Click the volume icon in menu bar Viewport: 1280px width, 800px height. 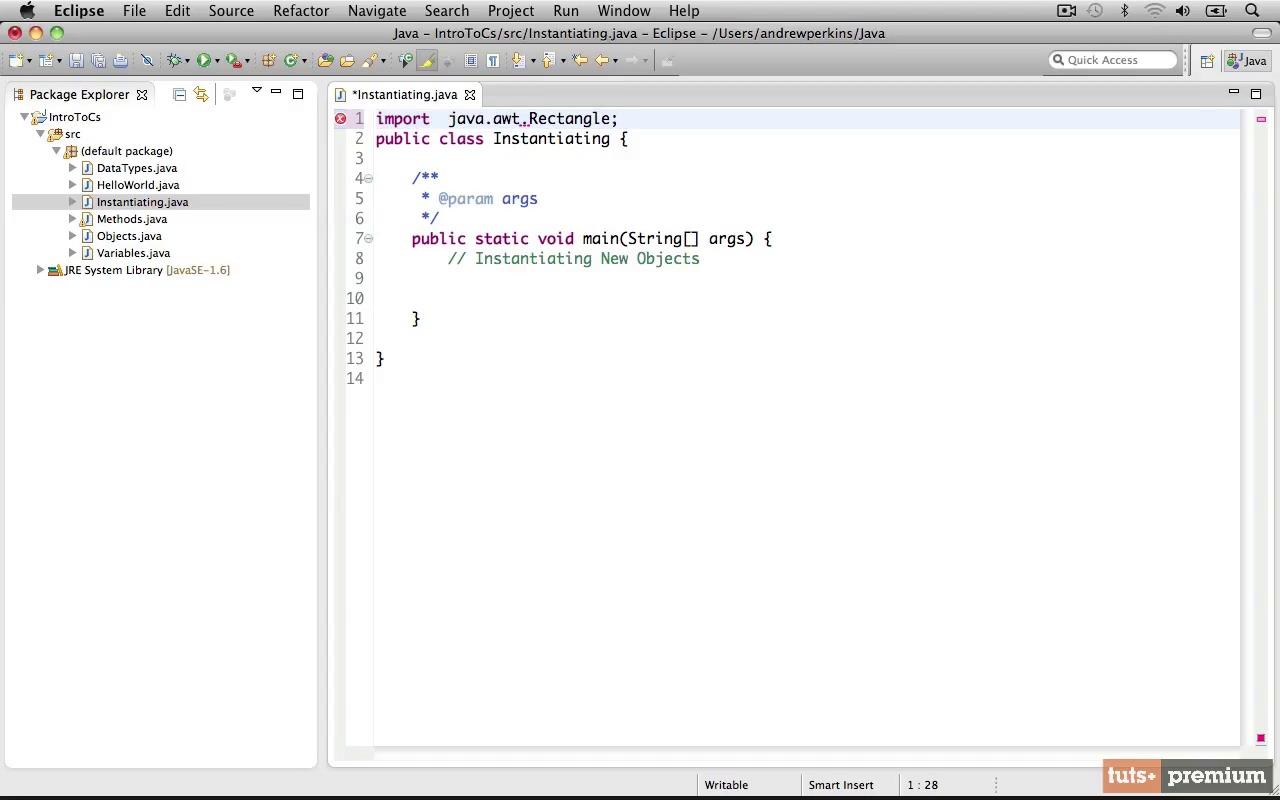tap(1183, 11)
